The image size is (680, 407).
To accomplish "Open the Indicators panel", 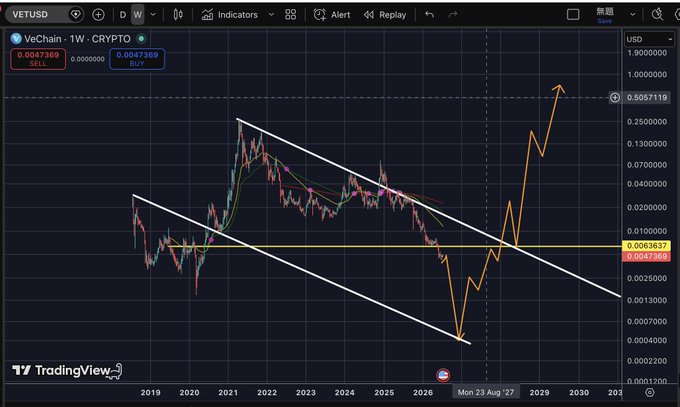I will [230, 15].
